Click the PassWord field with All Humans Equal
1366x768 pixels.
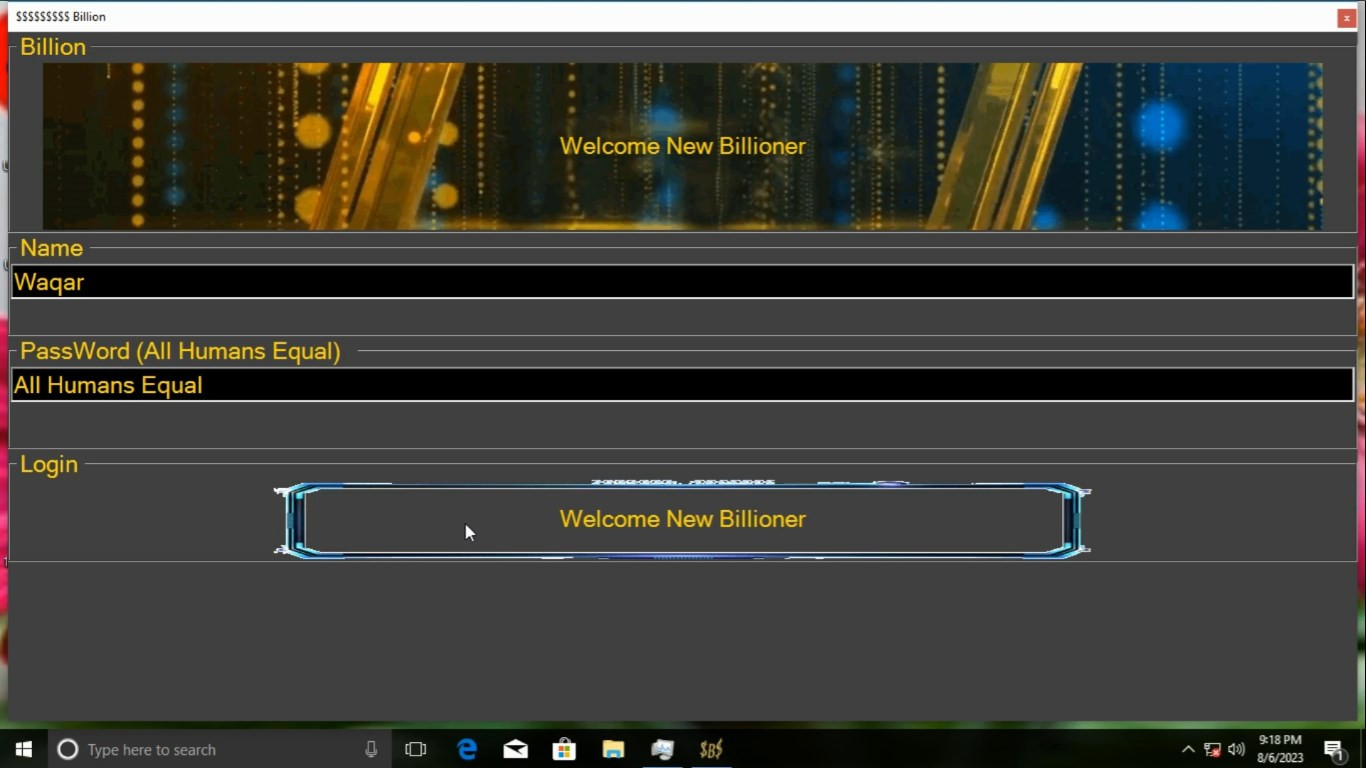pyautogui.click(x=682, y=385)
